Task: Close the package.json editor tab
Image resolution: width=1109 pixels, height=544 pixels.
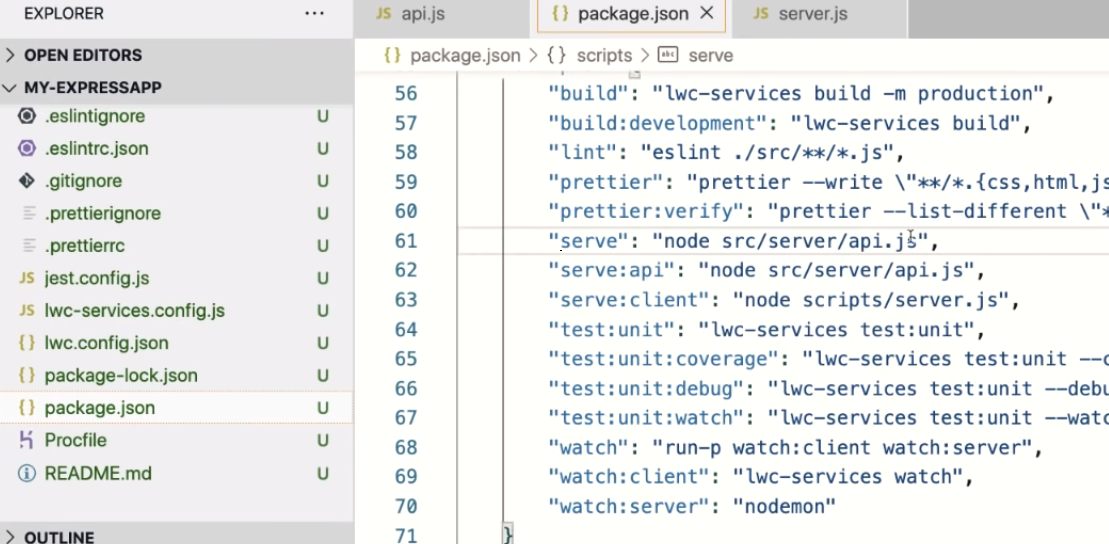Action: tap(707, 14)
